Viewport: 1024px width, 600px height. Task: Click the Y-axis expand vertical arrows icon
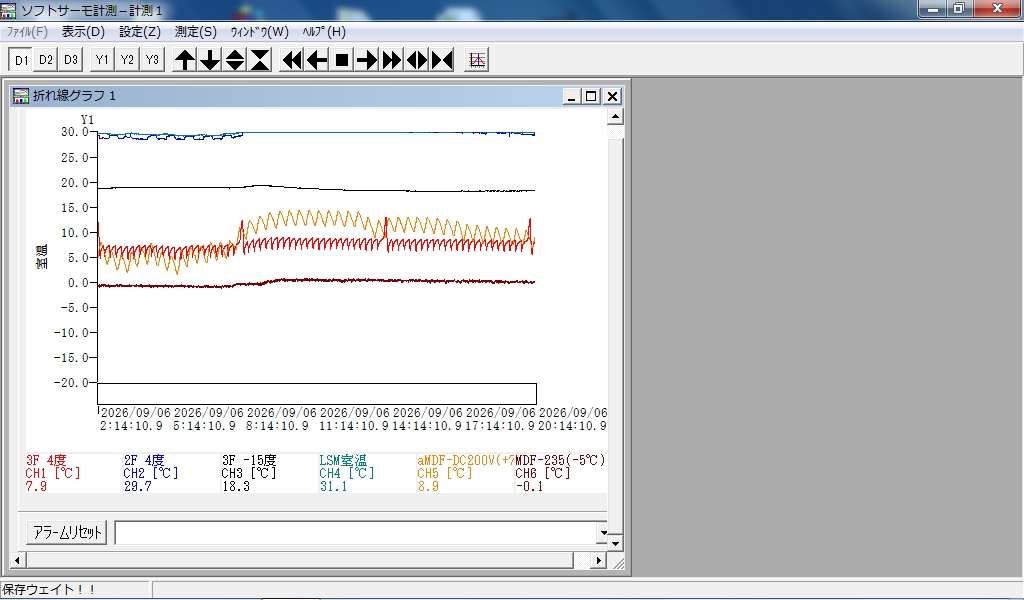(x=235, y=60)
